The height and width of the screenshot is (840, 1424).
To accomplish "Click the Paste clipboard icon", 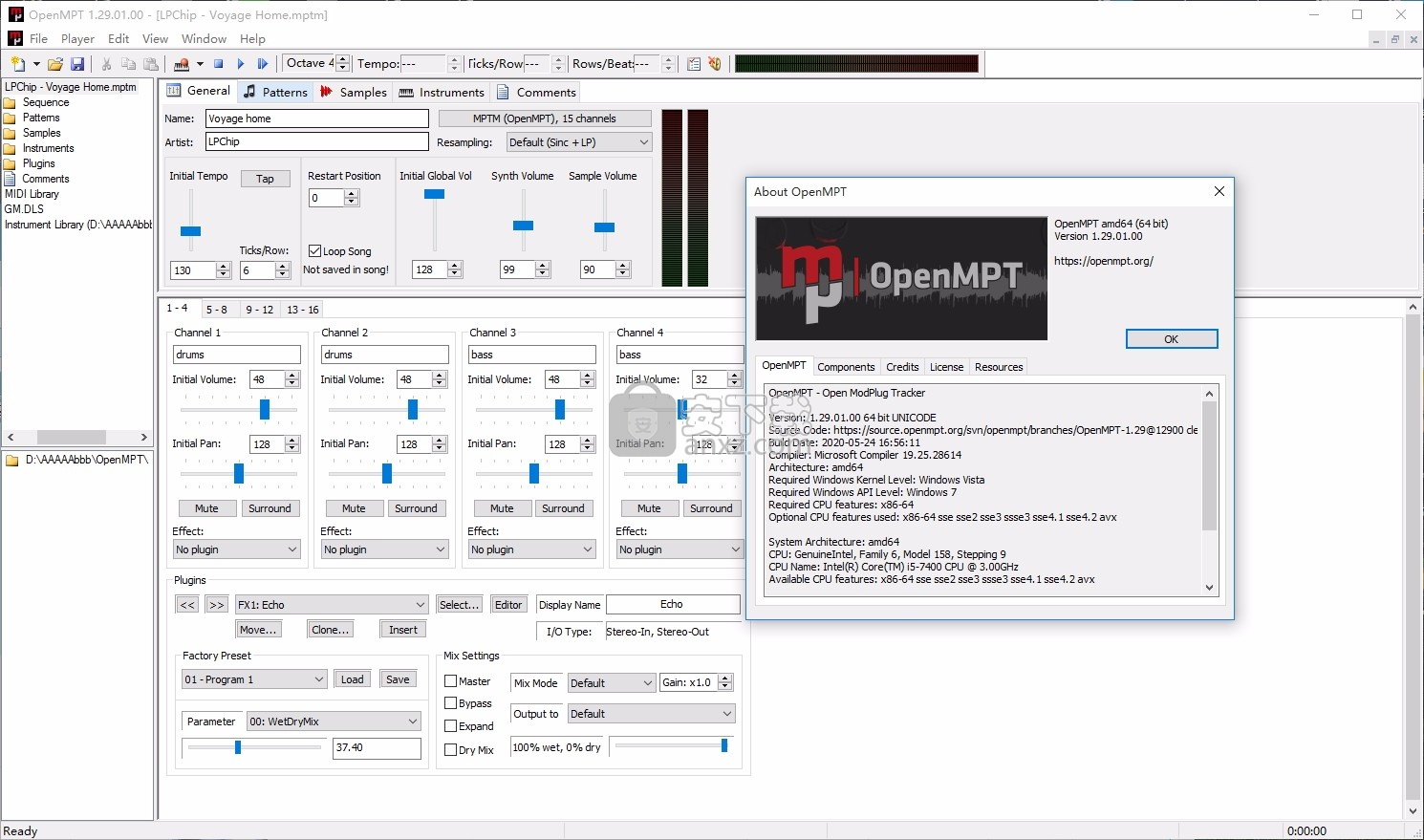I will tap(151, 64).
